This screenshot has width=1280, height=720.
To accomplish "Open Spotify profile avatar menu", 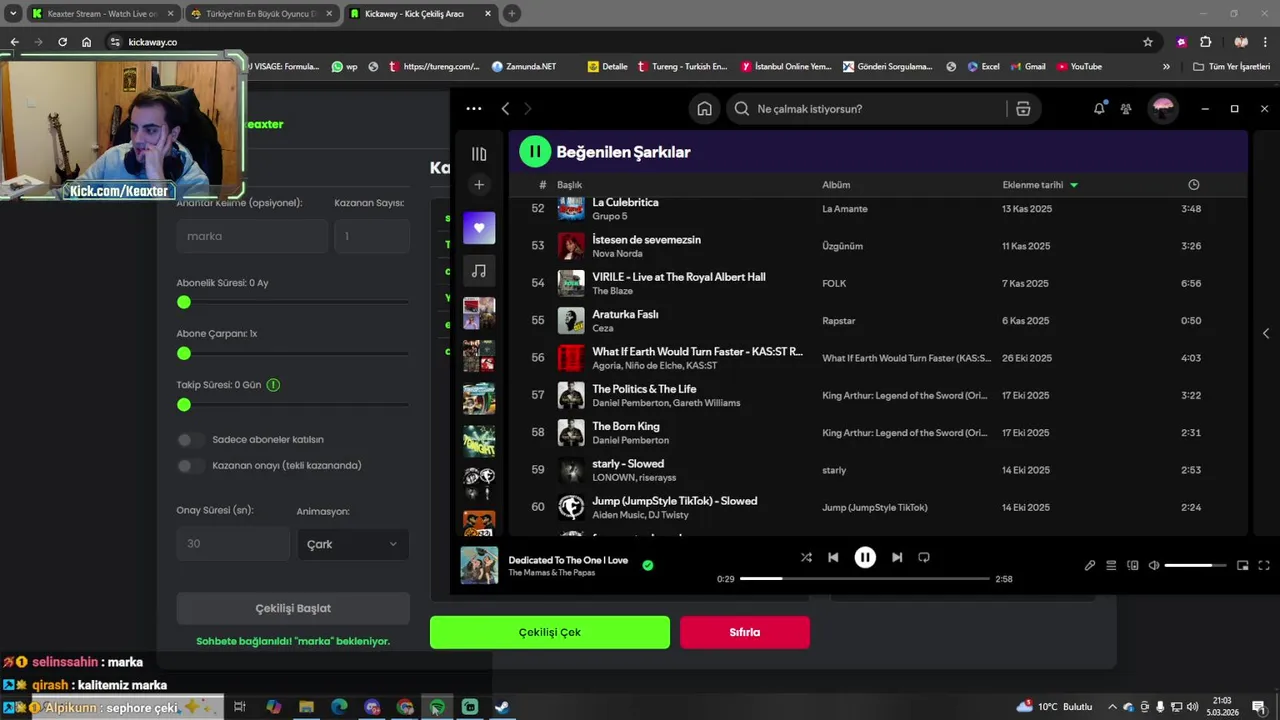I will click(x=1162, y=109).
